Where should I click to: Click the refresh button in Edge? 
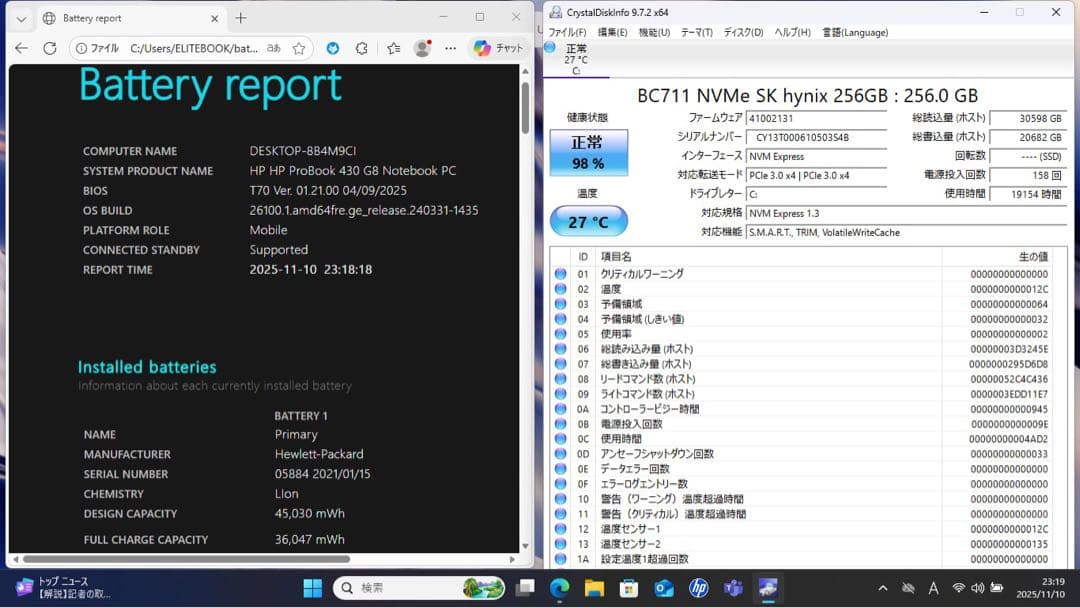[x=50, y=47]
